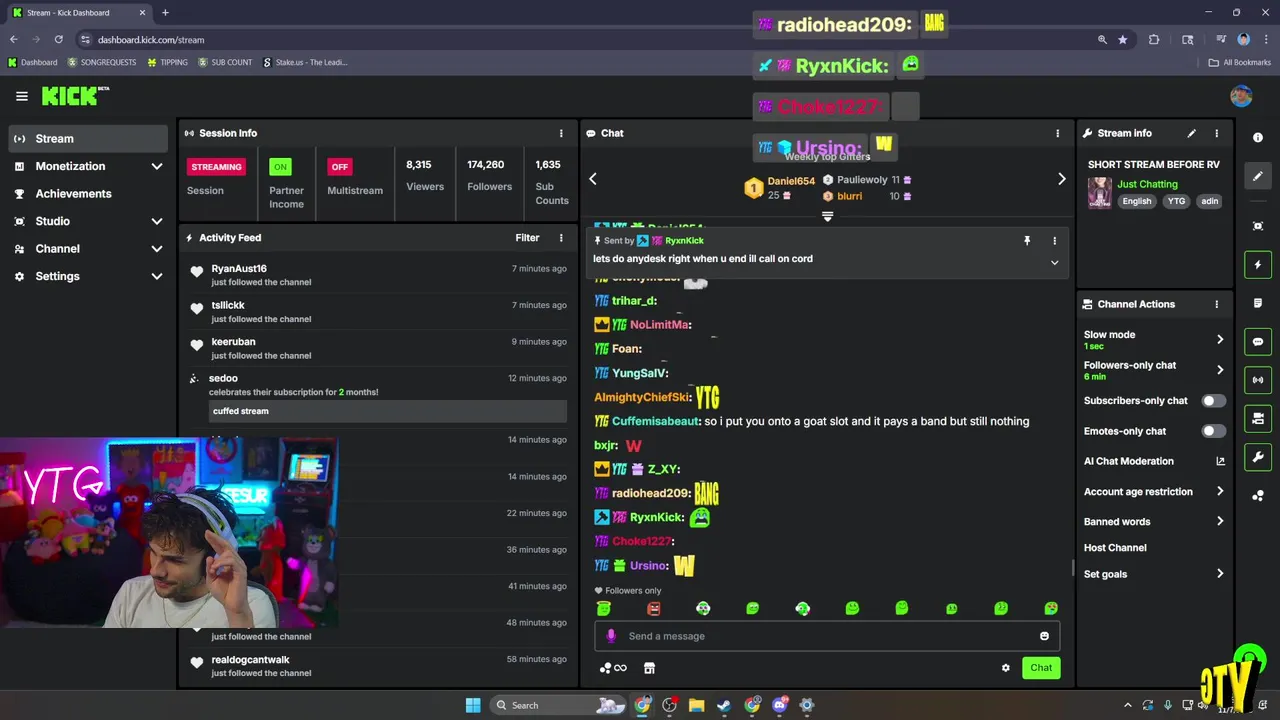Expand the pinned message chevron
1280x720 pixels.
(x=1054, y=263)
